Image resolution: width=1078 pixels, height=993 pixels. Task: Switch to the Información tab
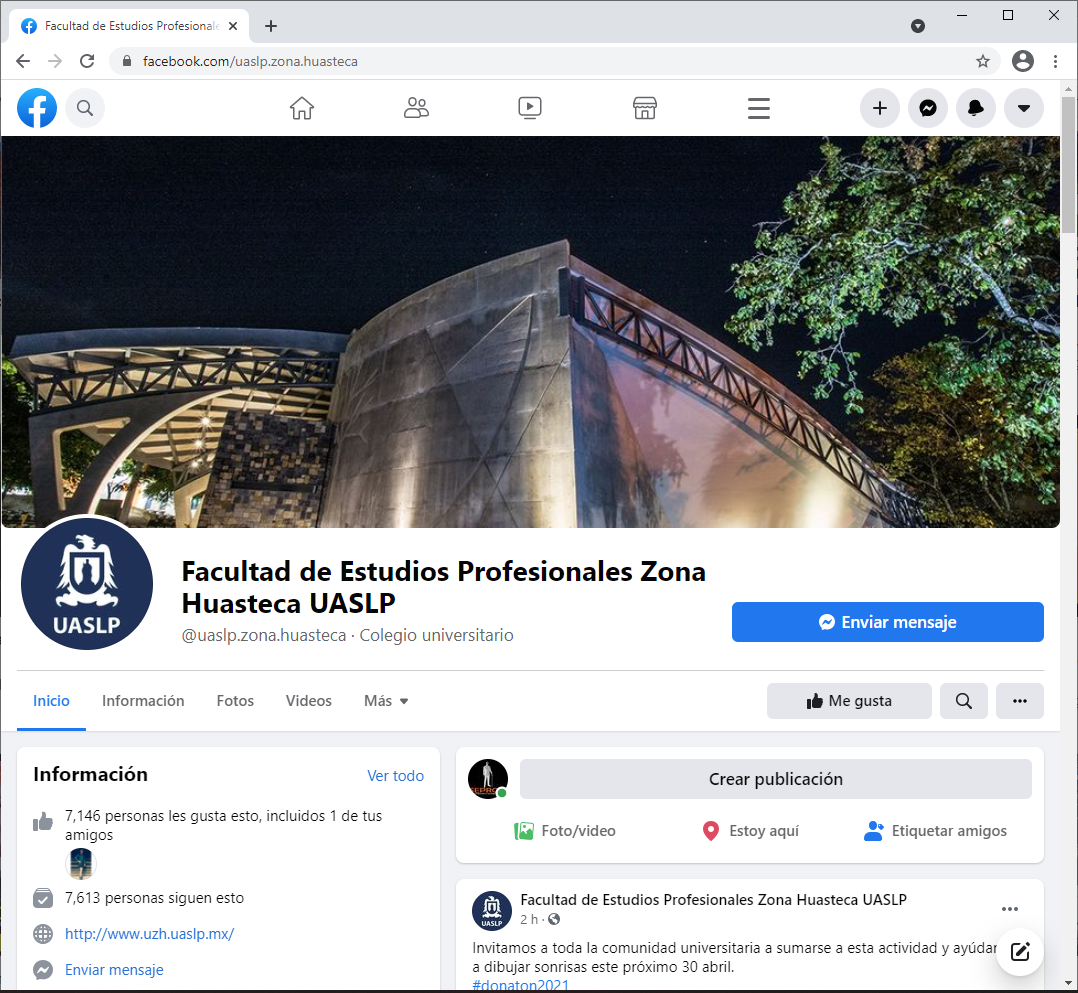point(143,701)
